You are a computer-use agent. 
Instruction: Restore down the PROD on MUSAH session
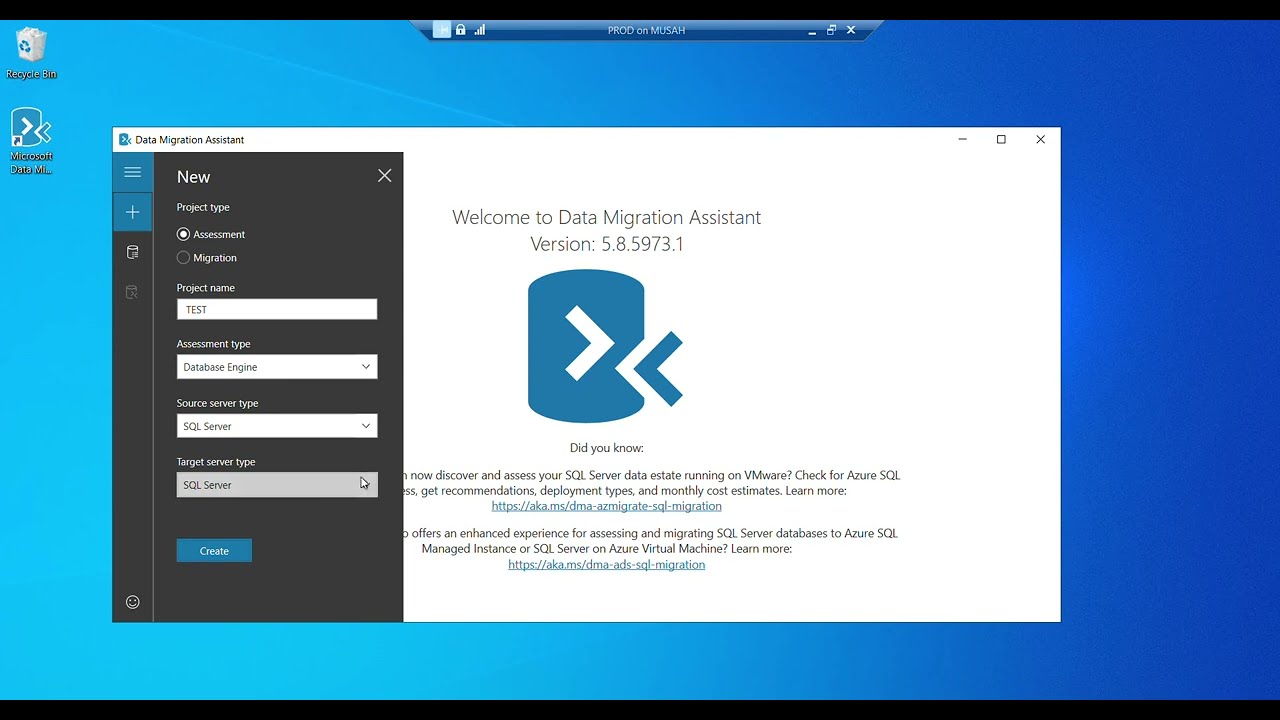point(831,30)
